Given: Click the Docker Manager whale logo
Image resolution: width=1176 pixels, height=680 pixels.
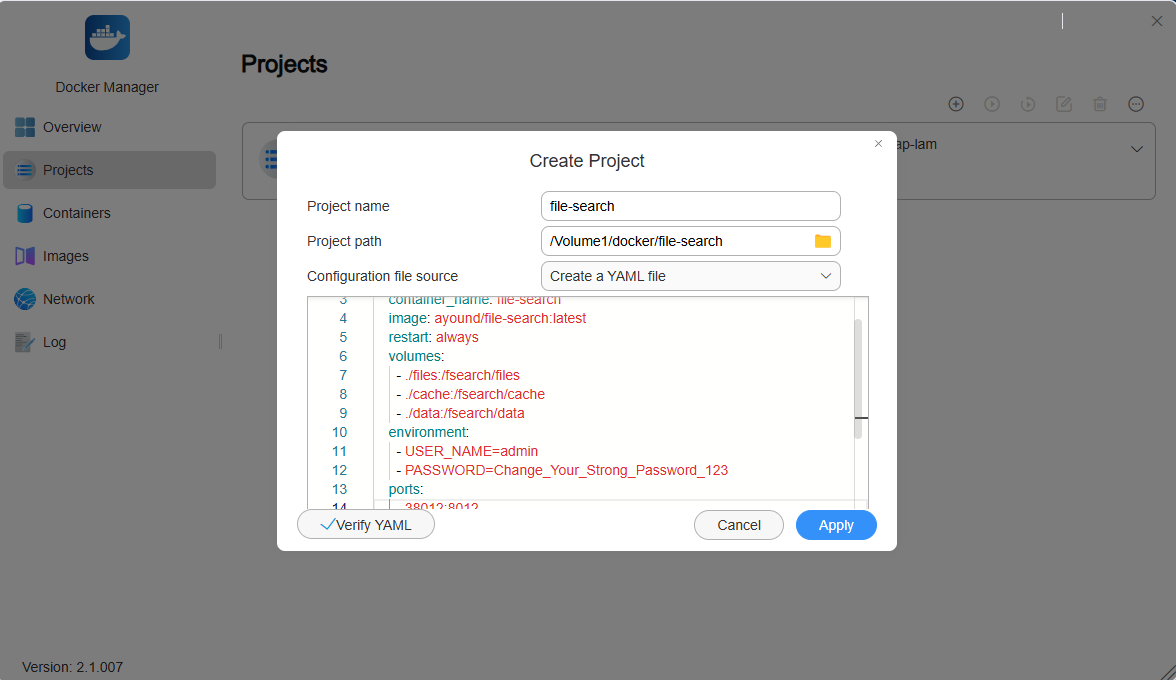Looking at the screenshot, I should point(107,37).
